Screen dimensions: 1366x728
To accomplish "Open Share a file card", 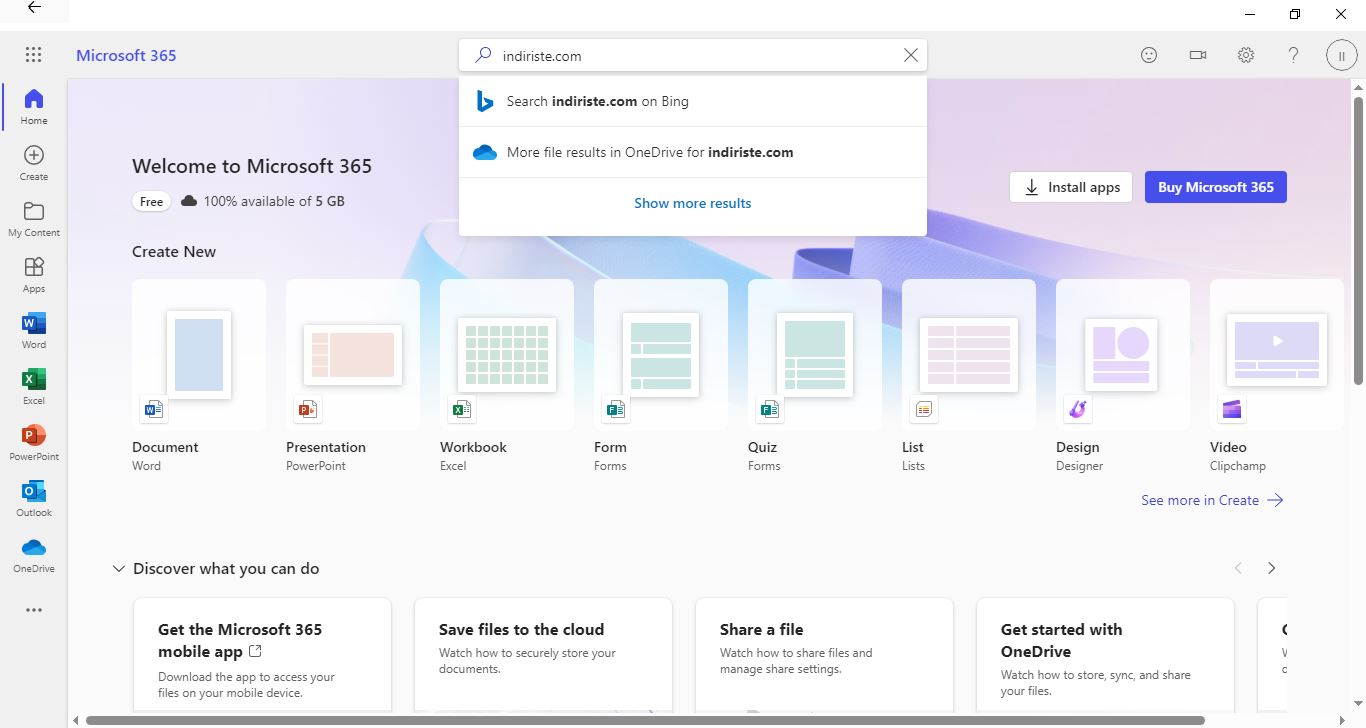I will click(x=824, y=656).
